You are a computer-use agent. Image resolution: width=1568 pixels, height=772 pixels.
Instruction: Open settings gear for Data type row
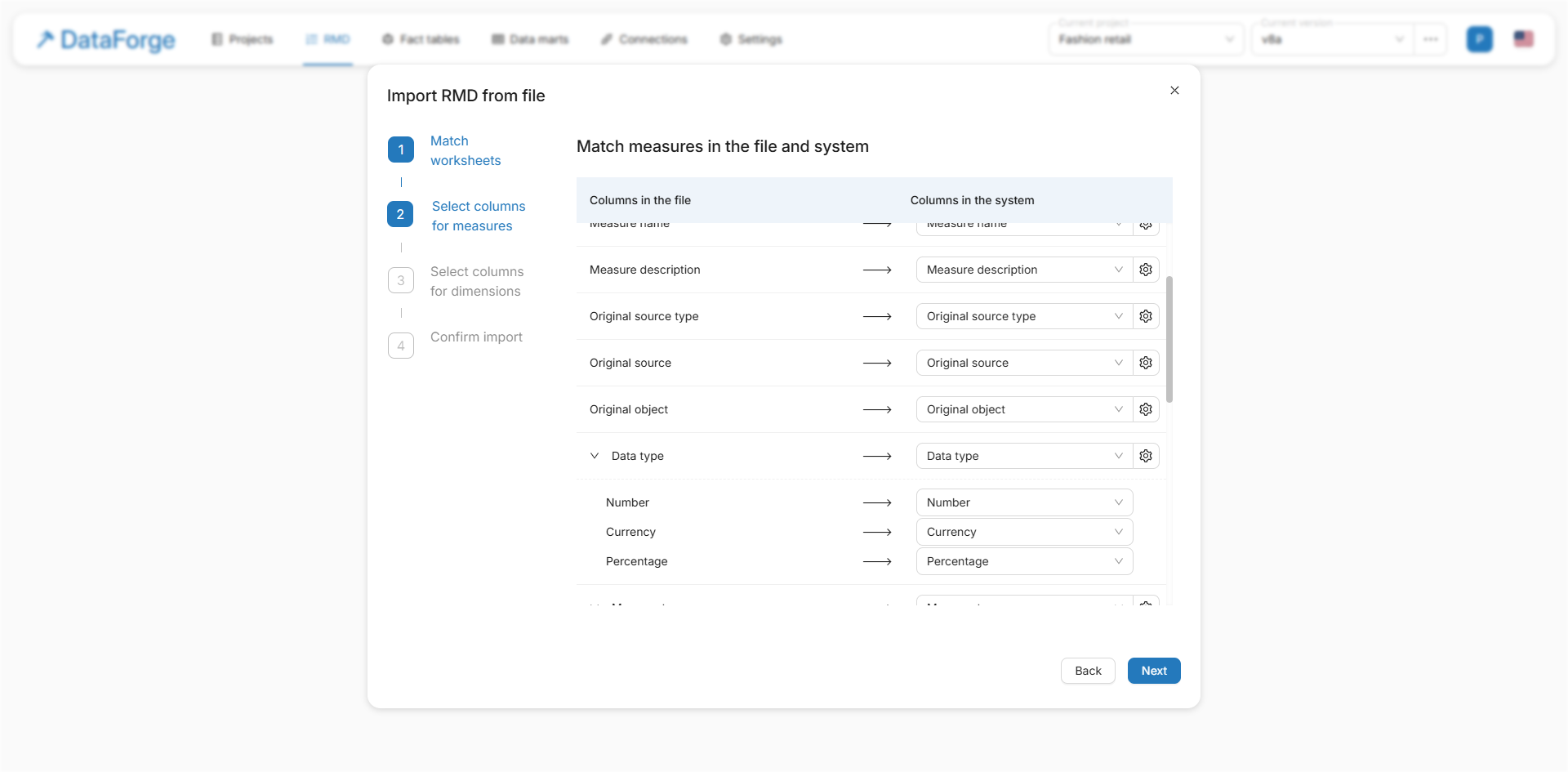pos(1146,456)
